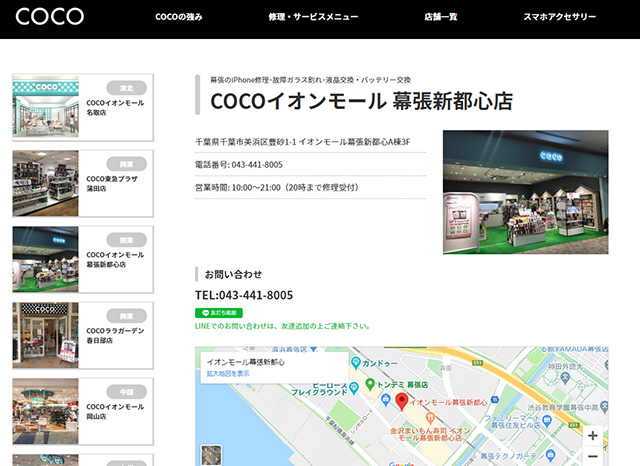The width and height of the screenshot is (640, 466).
Task: Zoom out the map with minus button
Action: coord(593,456)
